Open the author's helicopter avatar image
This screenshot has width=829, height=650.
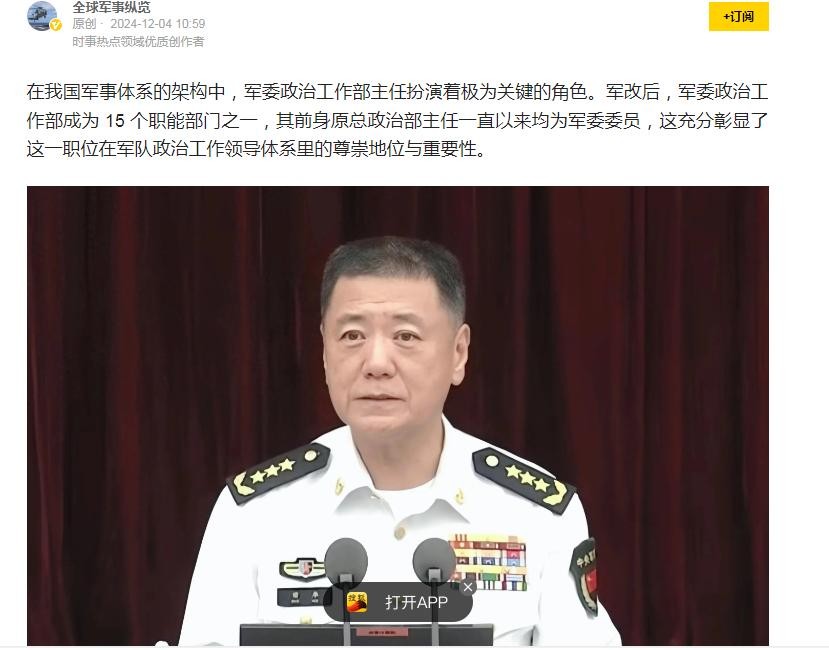(42, 16)
